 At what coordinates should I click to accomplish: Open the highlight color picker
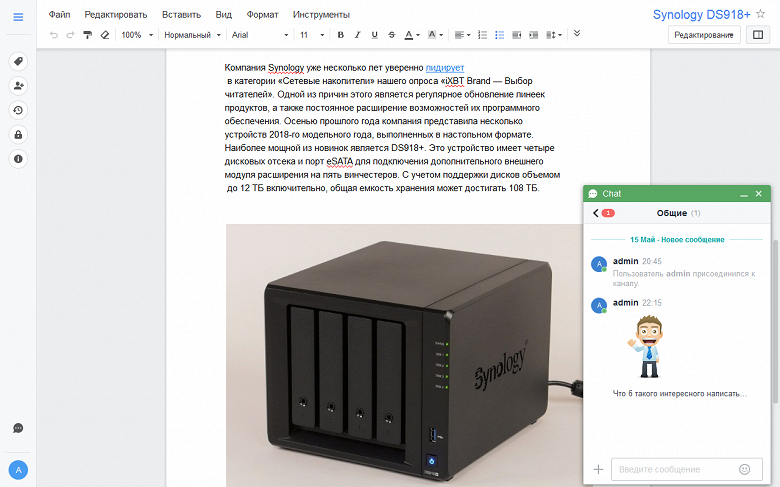coord(435,35)
